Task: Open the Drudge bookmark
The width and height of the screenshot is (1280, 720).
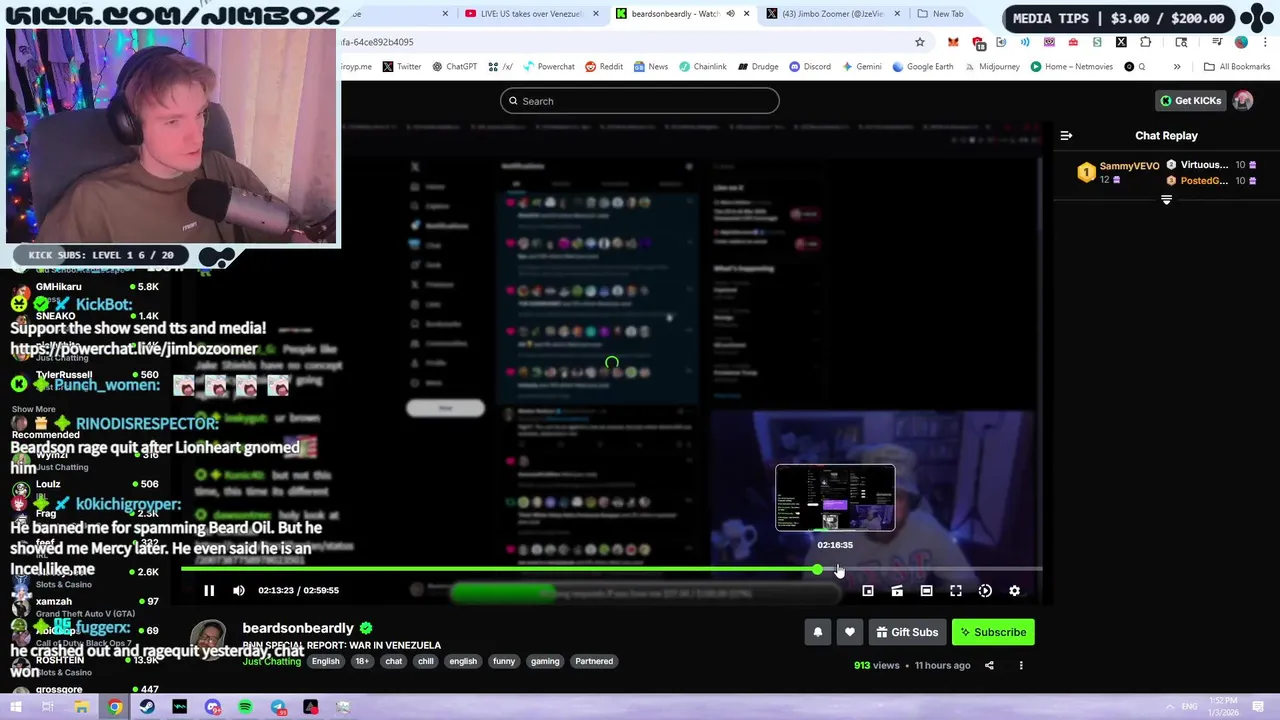Action: [x=758, y=67]
